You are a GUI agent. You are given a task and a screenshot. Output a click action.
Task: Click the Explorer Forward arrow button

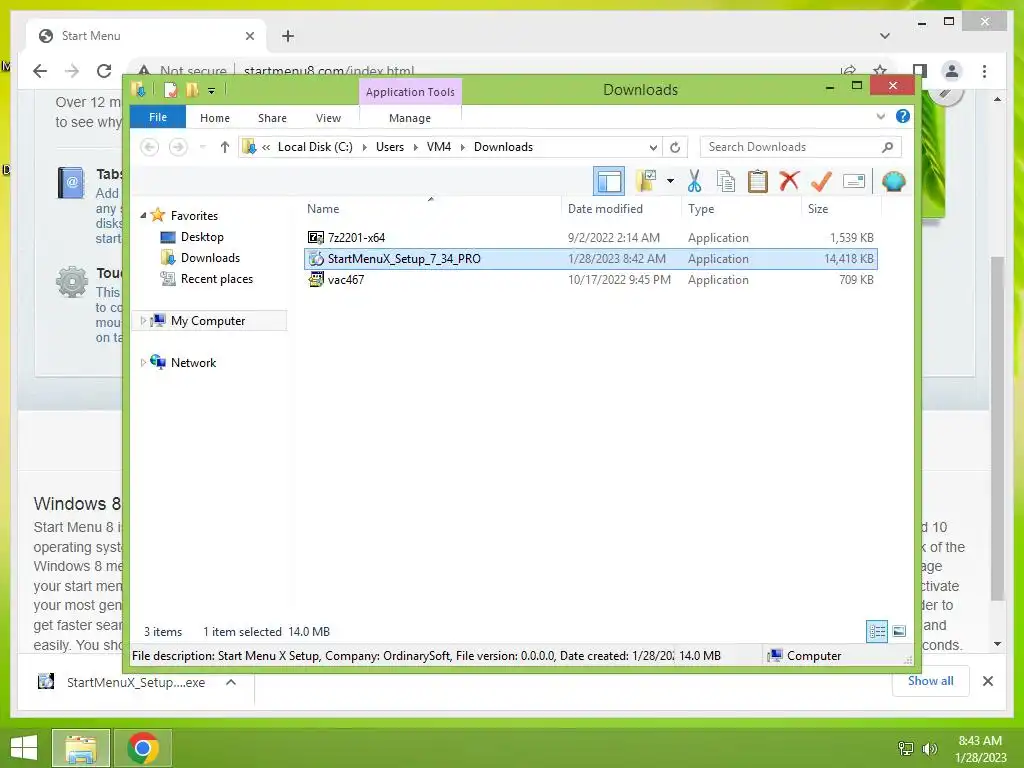coord(178,147)
